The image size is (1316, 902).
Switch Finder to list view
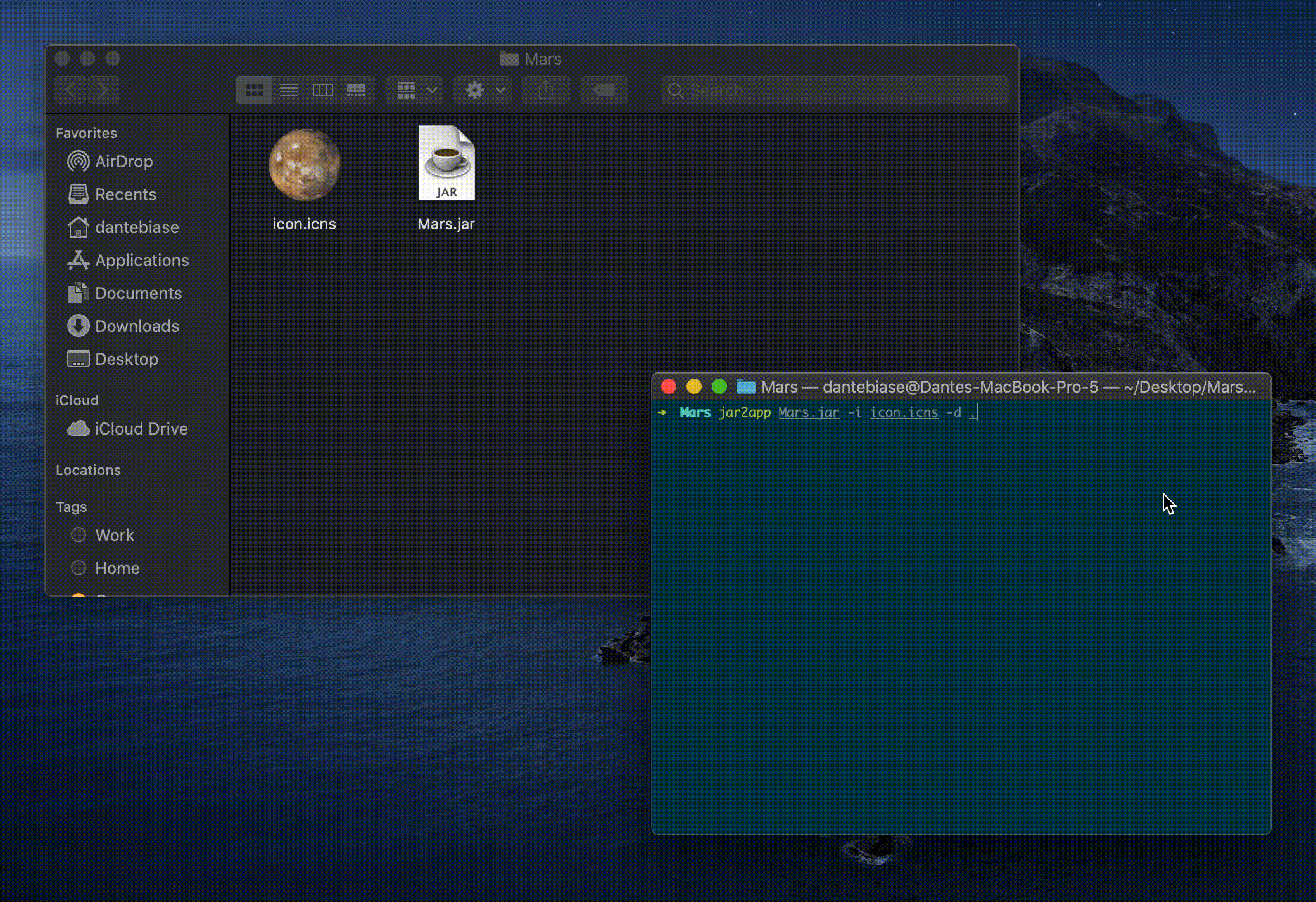tap(289, 91)
